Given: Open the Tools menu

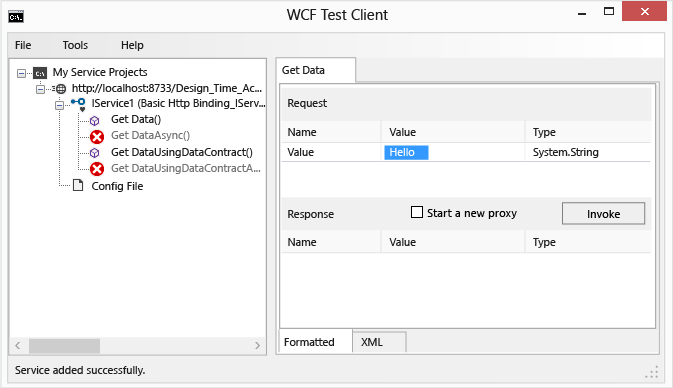Looking at the screenshot, I should pos(75,45).
